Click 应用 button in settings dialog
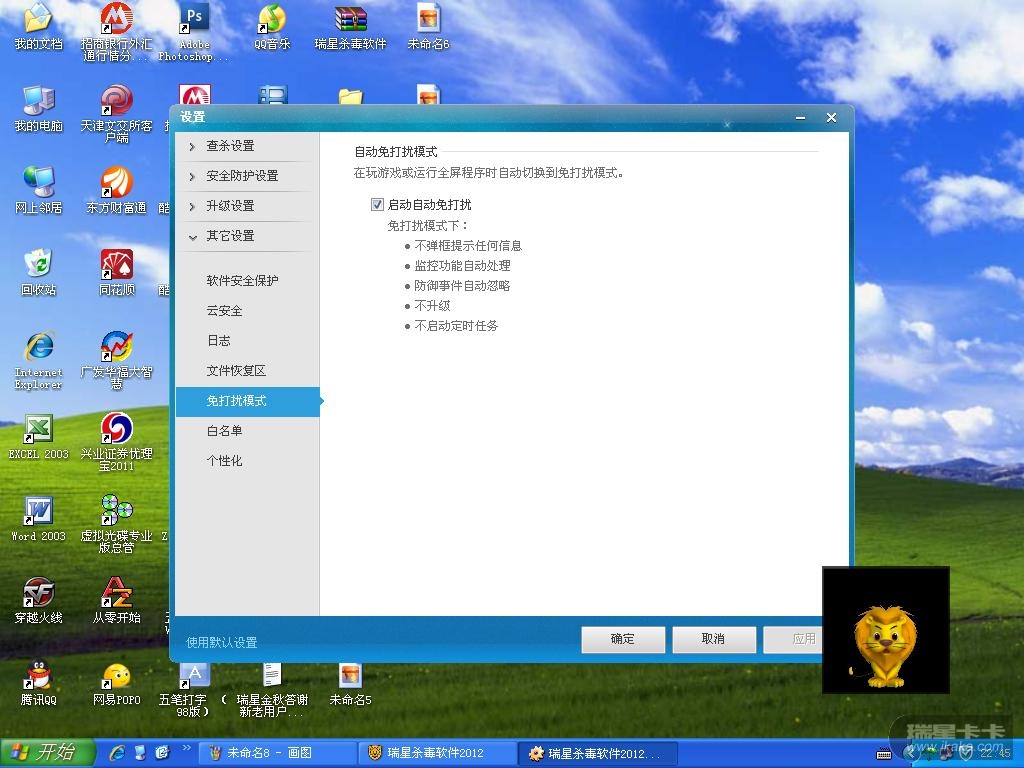This screenshot has height=768, width=1024. pyautogui.click(x=793, y=639)
